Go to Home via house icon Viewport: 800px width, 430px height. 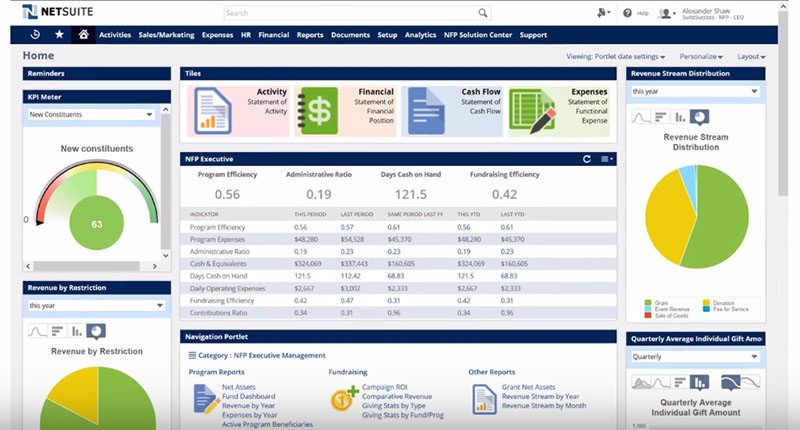83,35
